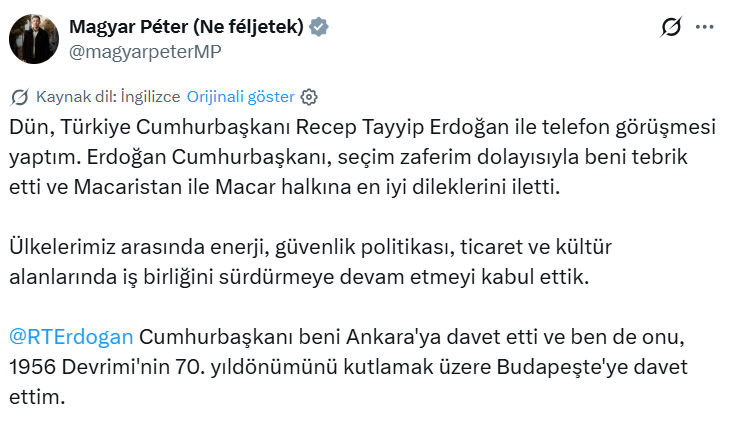
Task: Click Magyar Péter's profile picture
Action: pos(33,39)
